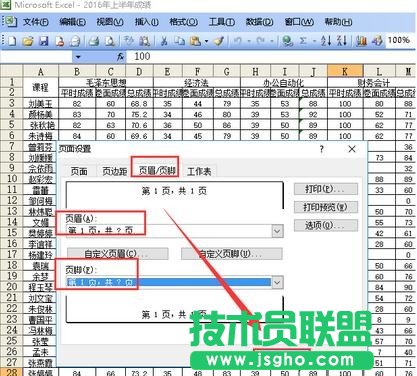Screen dimensions: 417x376
Task: Open the 数据(D) menu
Action: click(259, 22)
